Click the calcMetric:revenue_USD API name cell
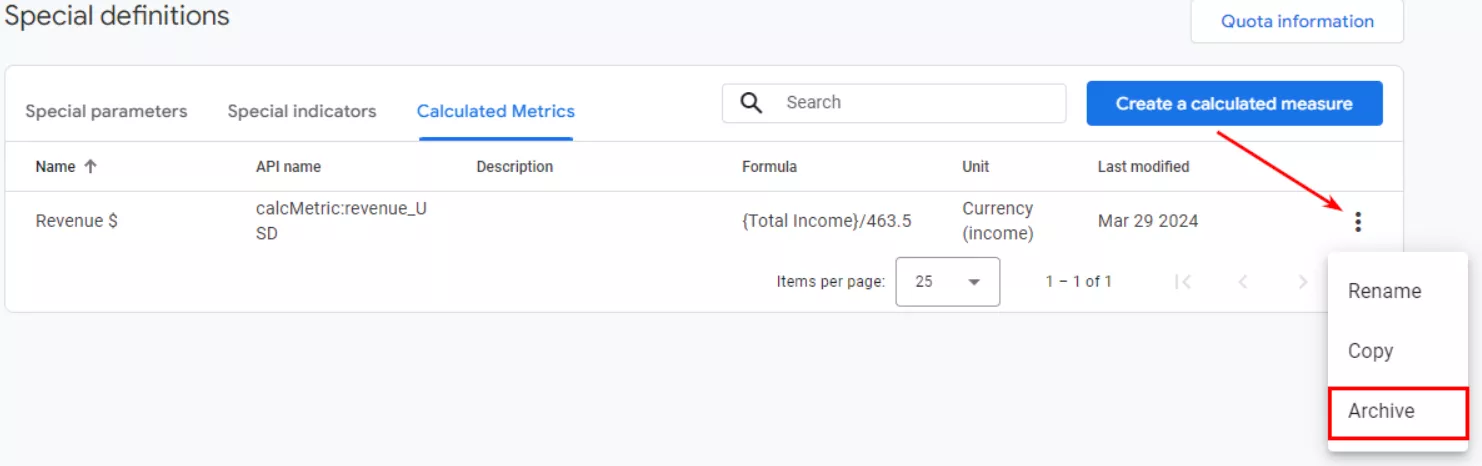Image resolution: width=1482 pixels, height=466 pixels. pyautogui.click(x=341, y=221)
